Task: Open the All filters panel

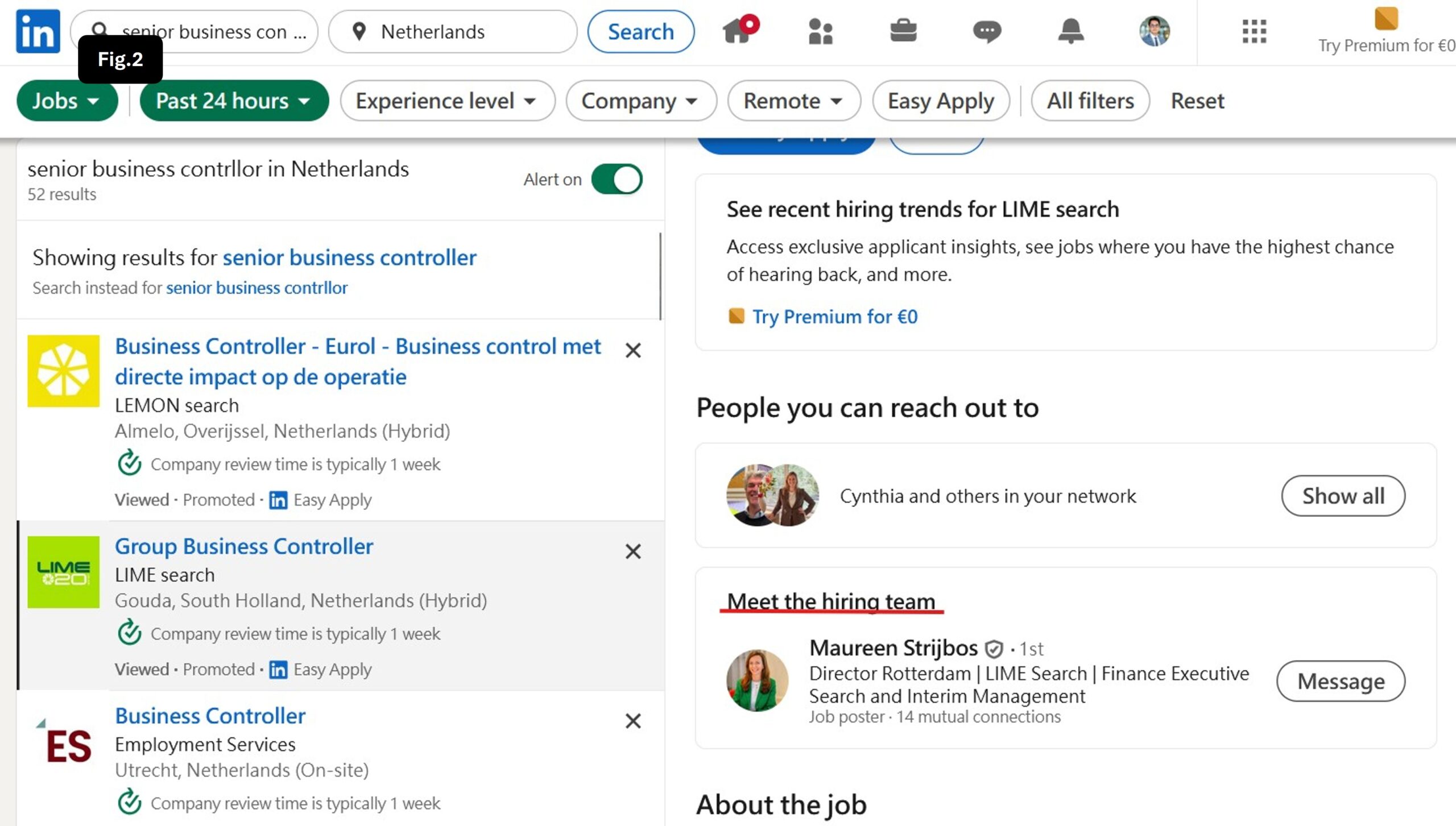Action: pos(1090,101)
